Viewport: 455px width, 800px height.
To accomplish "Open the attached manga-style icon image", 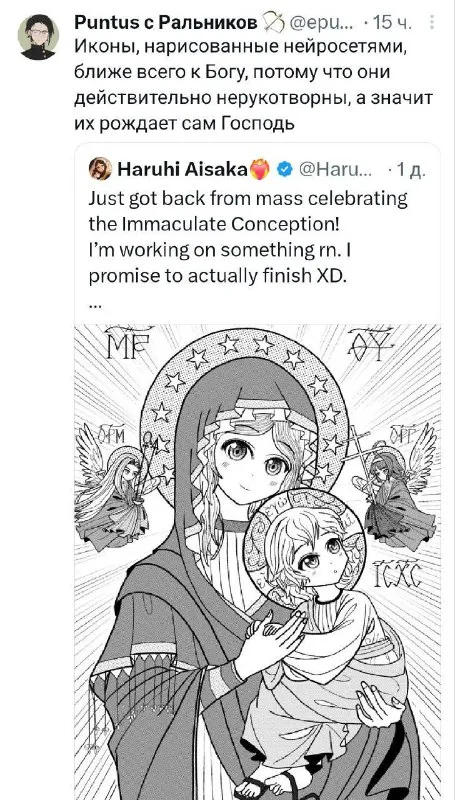I will click(x=258, y=562).
